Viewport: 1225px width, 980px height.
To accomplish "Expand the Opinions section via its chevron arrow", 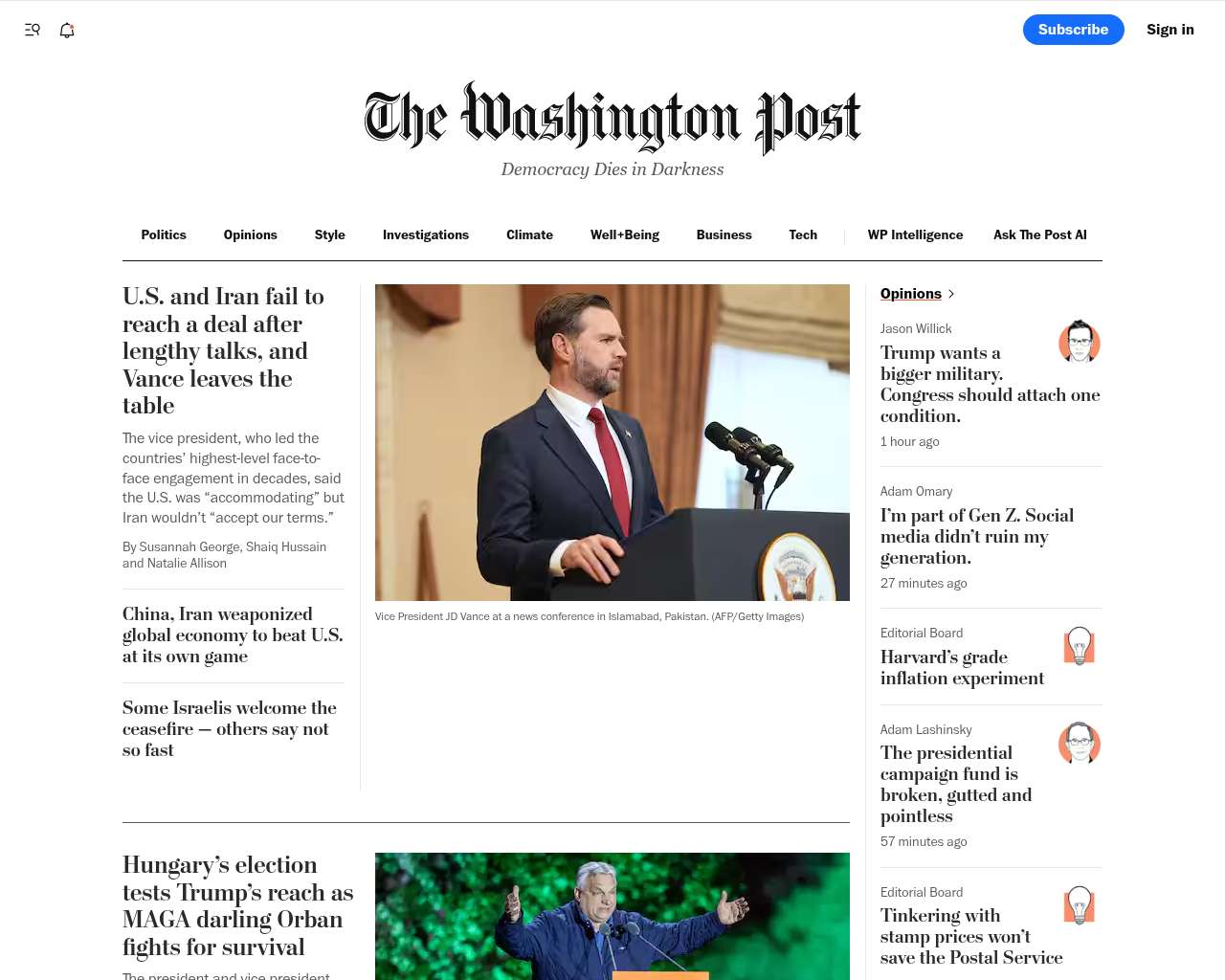I will click(x=950, y=294).
